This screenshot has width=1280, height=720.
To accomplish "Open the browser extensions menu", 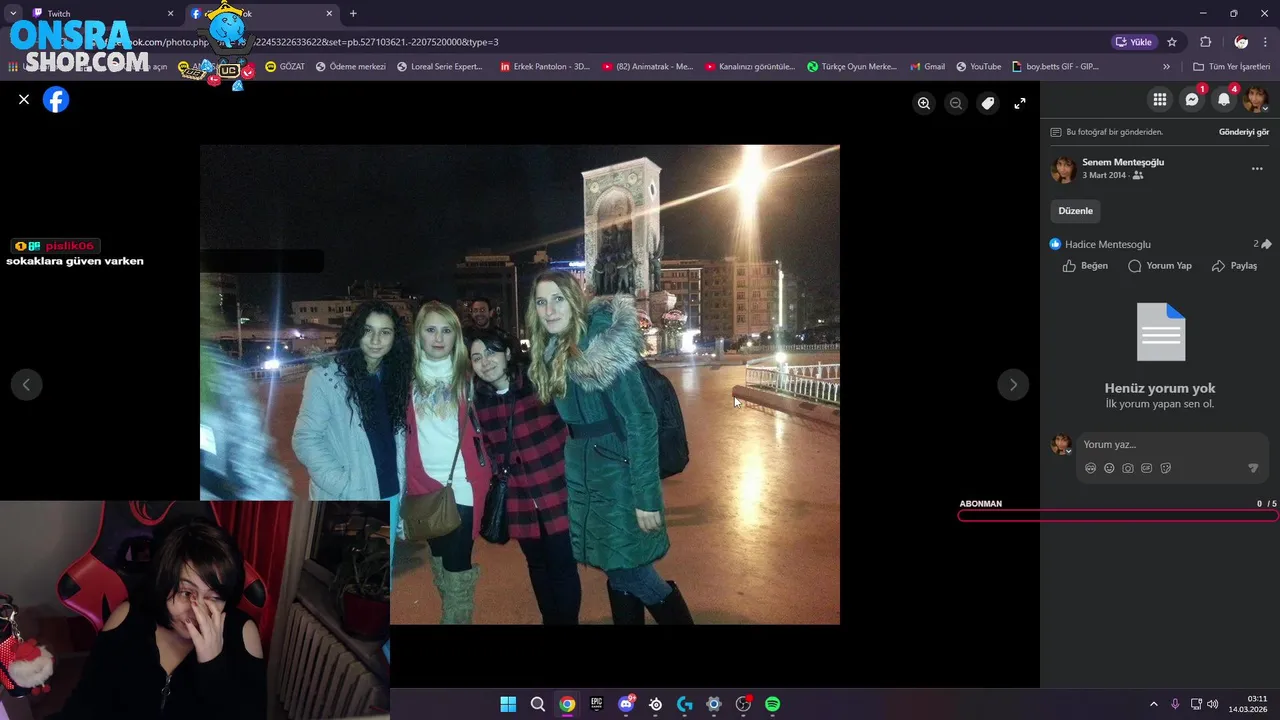I will pyautogui.click(x=1205, y=42).
